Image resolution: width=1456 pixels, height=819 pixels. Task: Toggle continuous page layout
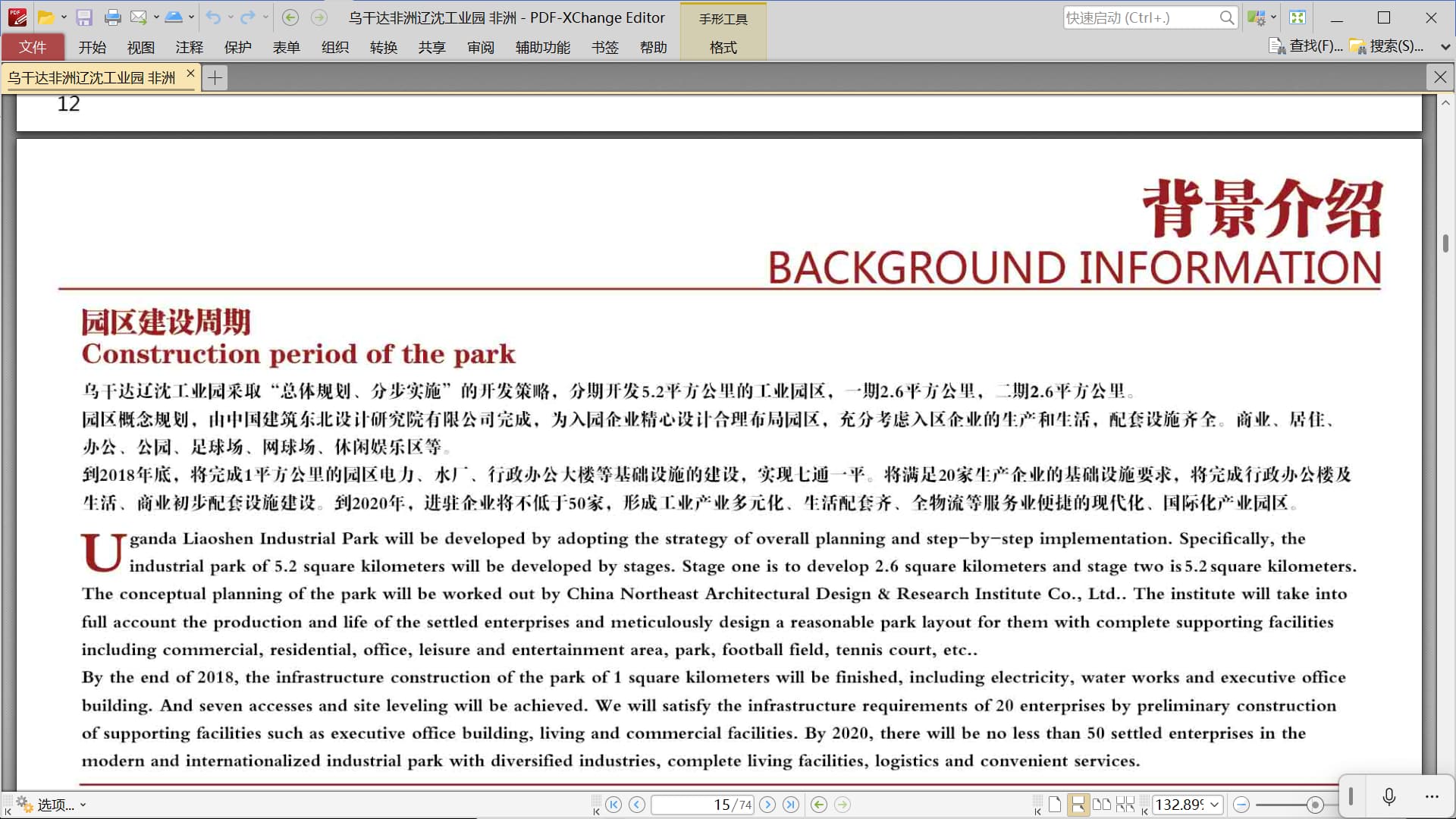click(1078, 805)
